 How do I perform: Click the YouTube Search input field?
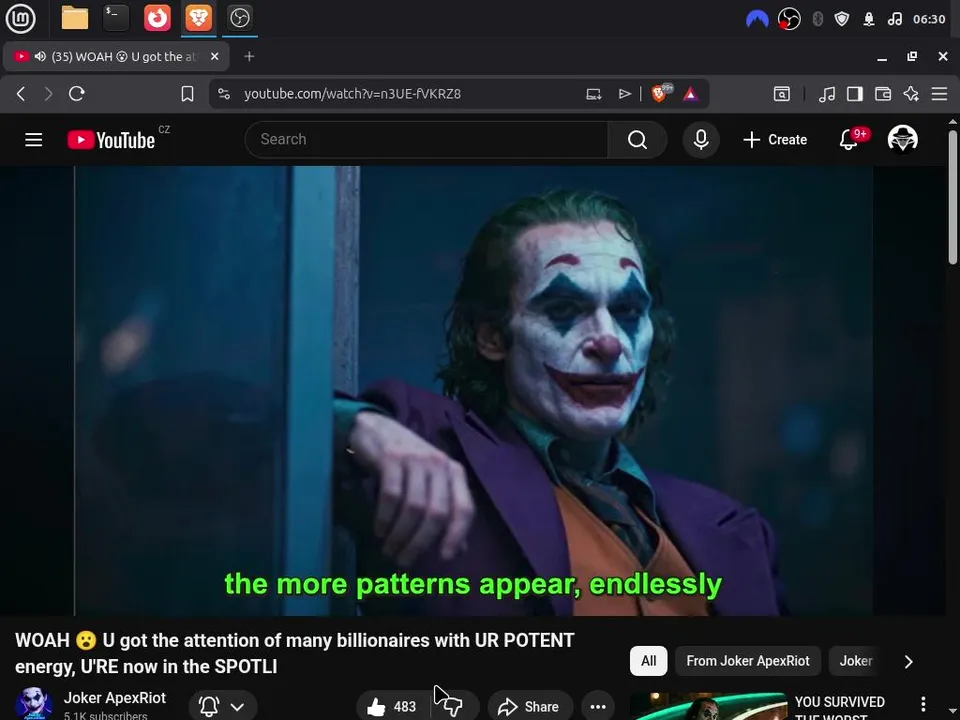click(426, 140)
